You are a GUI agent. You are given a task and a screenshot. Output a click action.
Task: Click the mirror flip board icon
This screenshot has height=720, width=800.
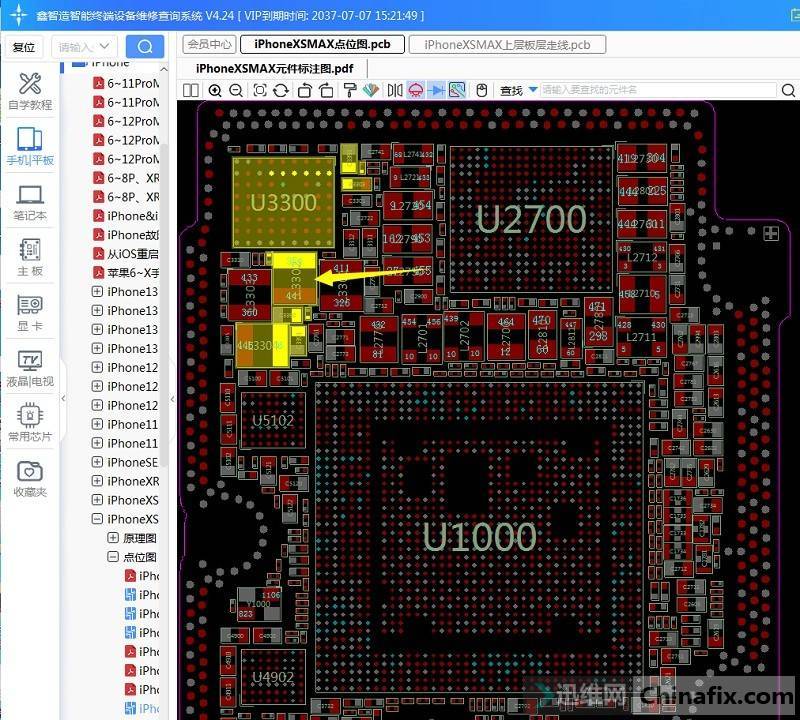coord(395,91)
